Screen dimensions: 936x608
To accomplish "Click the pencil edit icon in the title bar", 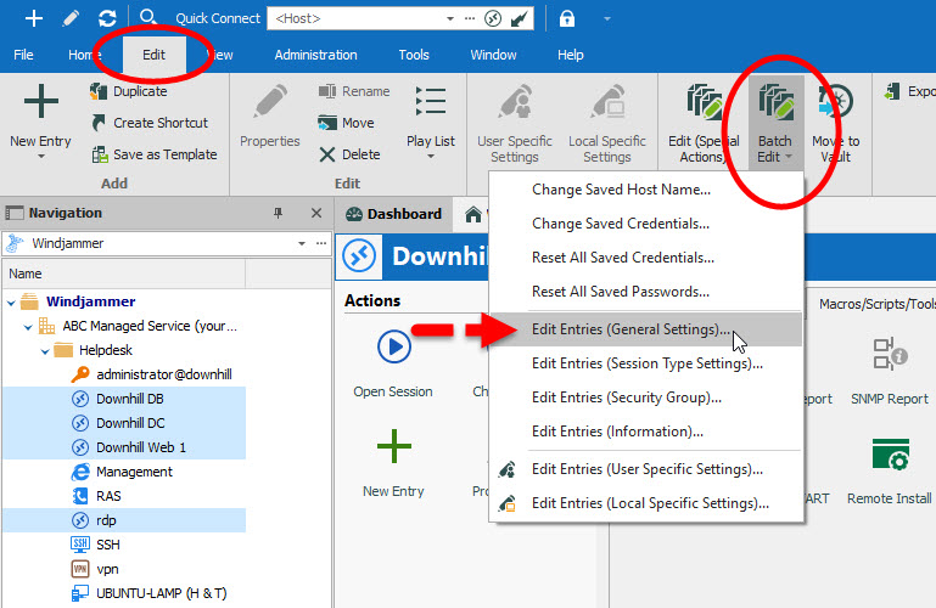I will click(x=71, y=18).
